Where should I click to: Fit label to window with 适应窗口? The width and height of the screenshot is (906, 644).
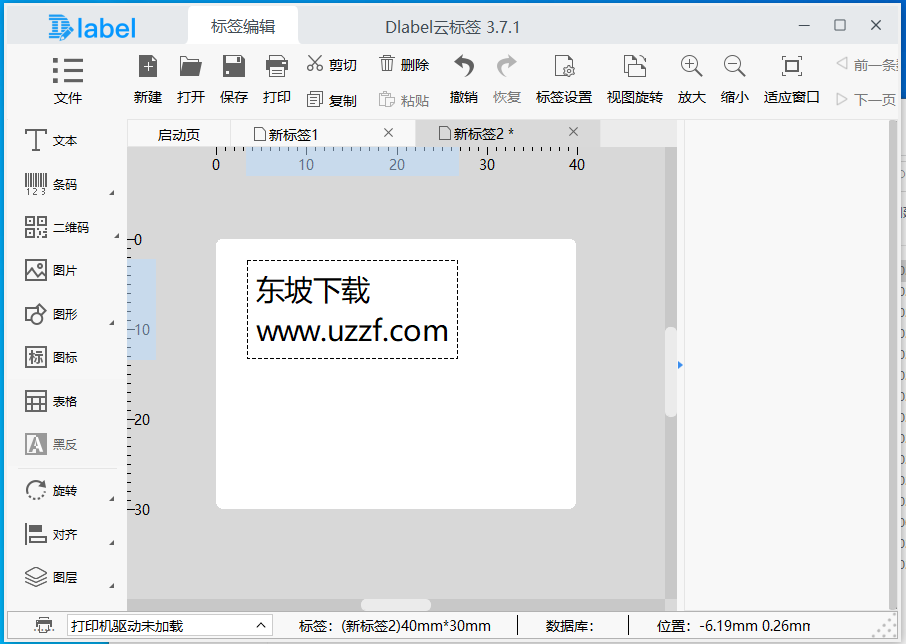792,79
